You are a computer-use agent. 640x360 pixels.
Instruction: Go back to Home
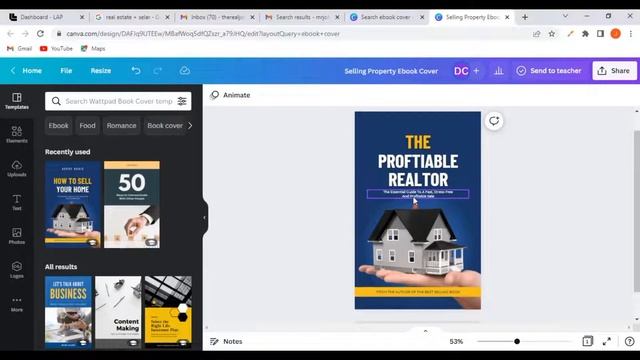coord(27,71)
